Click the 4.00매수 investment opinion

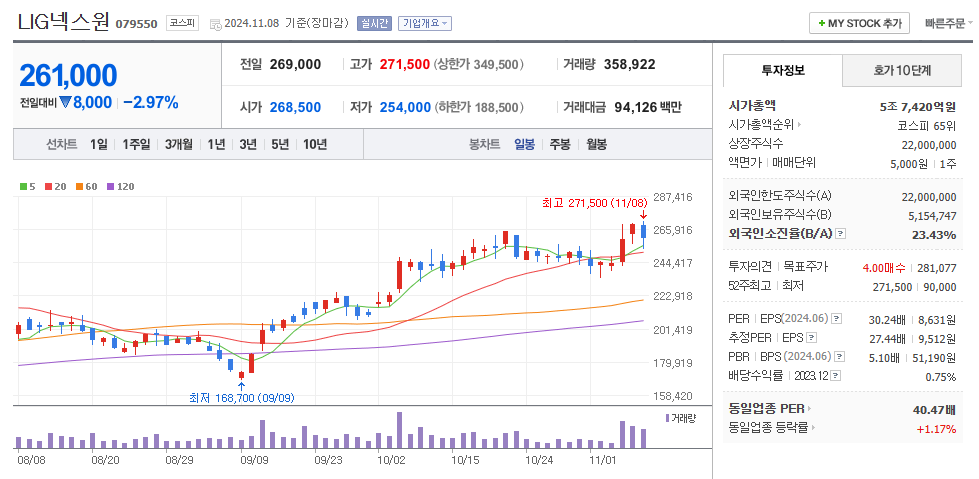pyautogui.click(x=883, y=267)
